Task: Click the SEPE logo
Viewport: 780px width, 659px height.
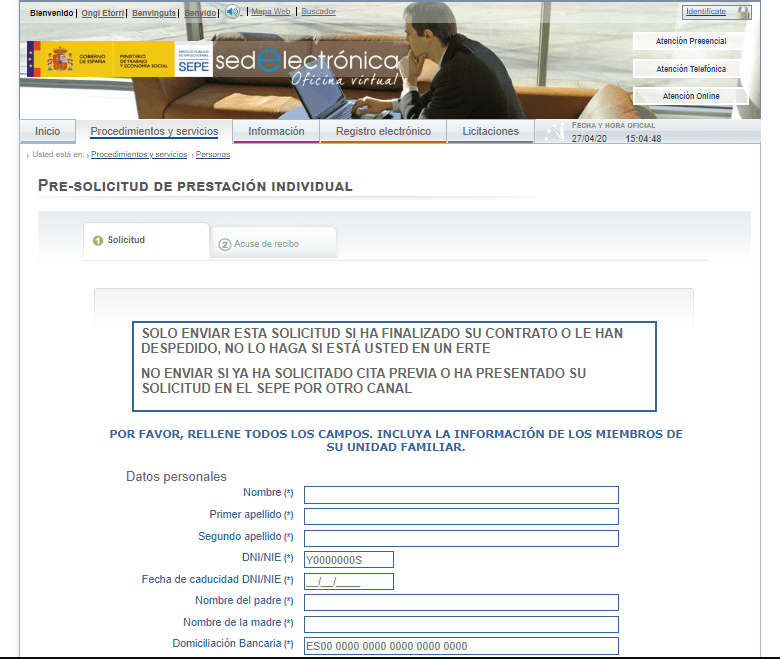Action: click(x=193, y=61)
